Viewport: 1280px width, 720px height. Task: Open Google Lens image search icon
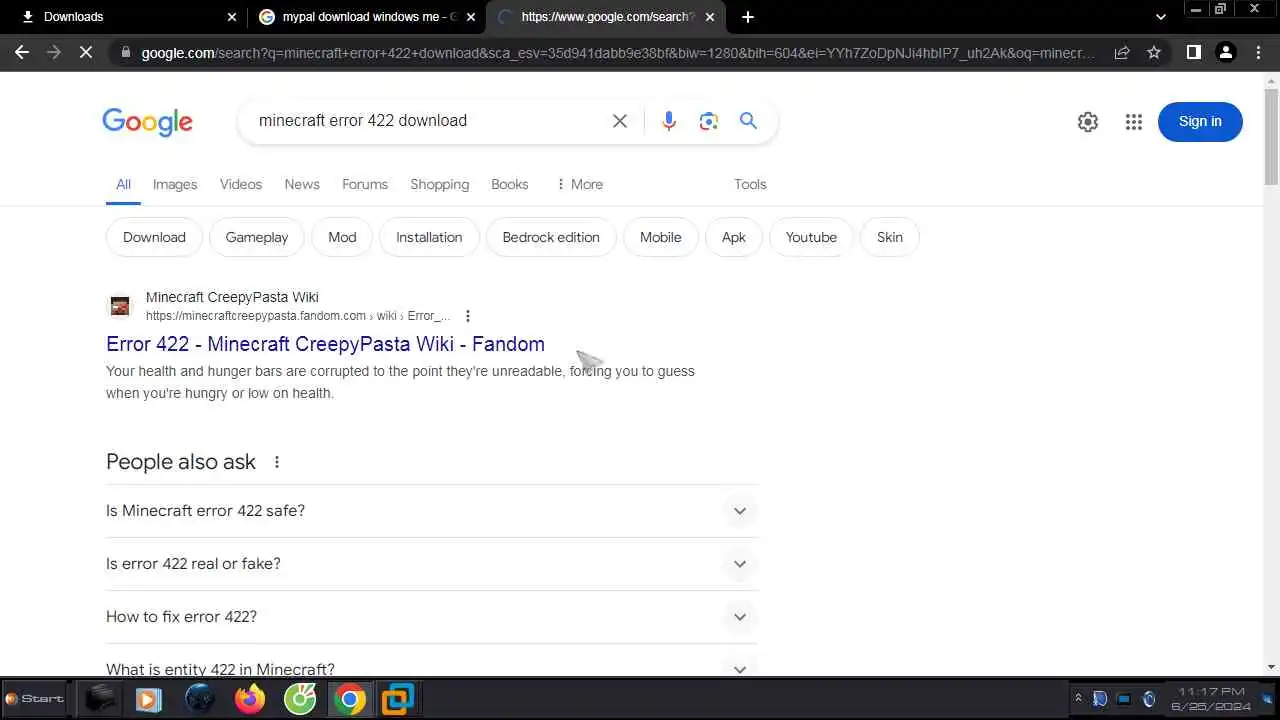coord(709,121)
